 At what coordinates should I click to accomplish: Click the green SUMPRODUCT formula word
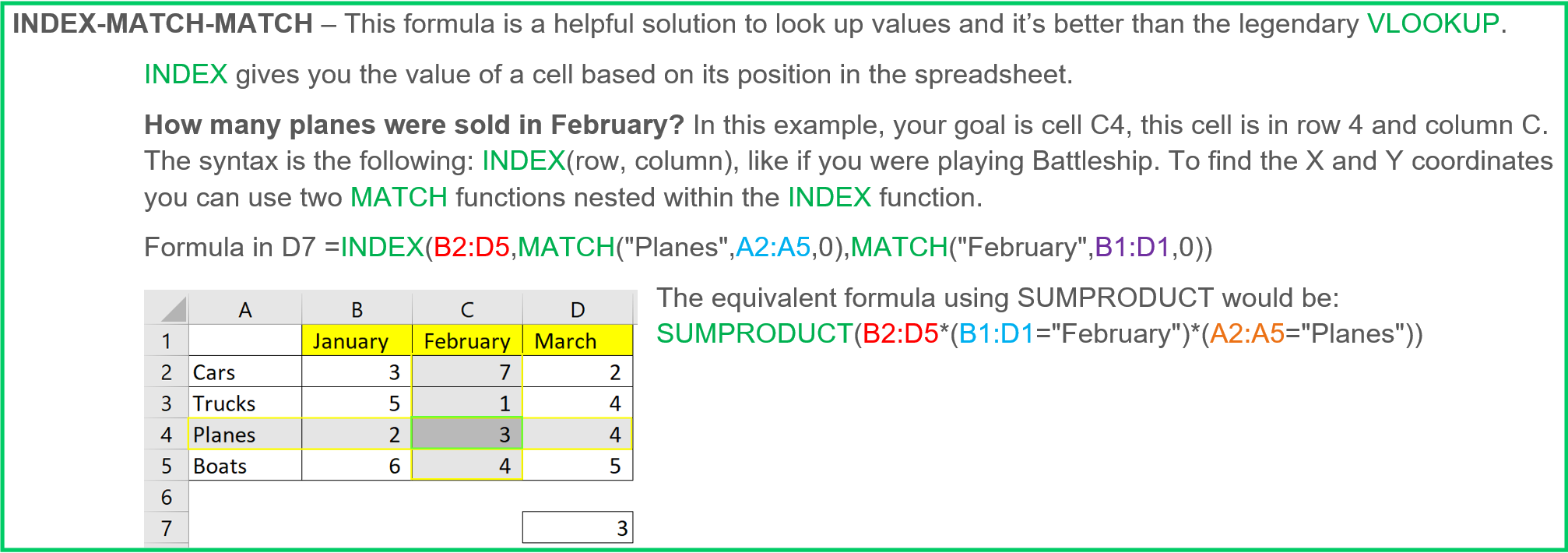click(x=754, y=333)
